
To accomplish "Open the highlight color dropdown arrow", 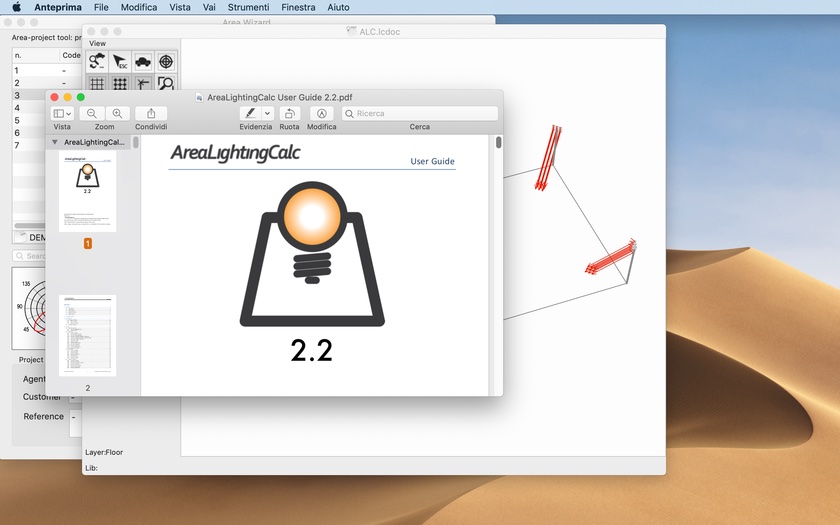I will pyautogui.click(x=267, y=114).
